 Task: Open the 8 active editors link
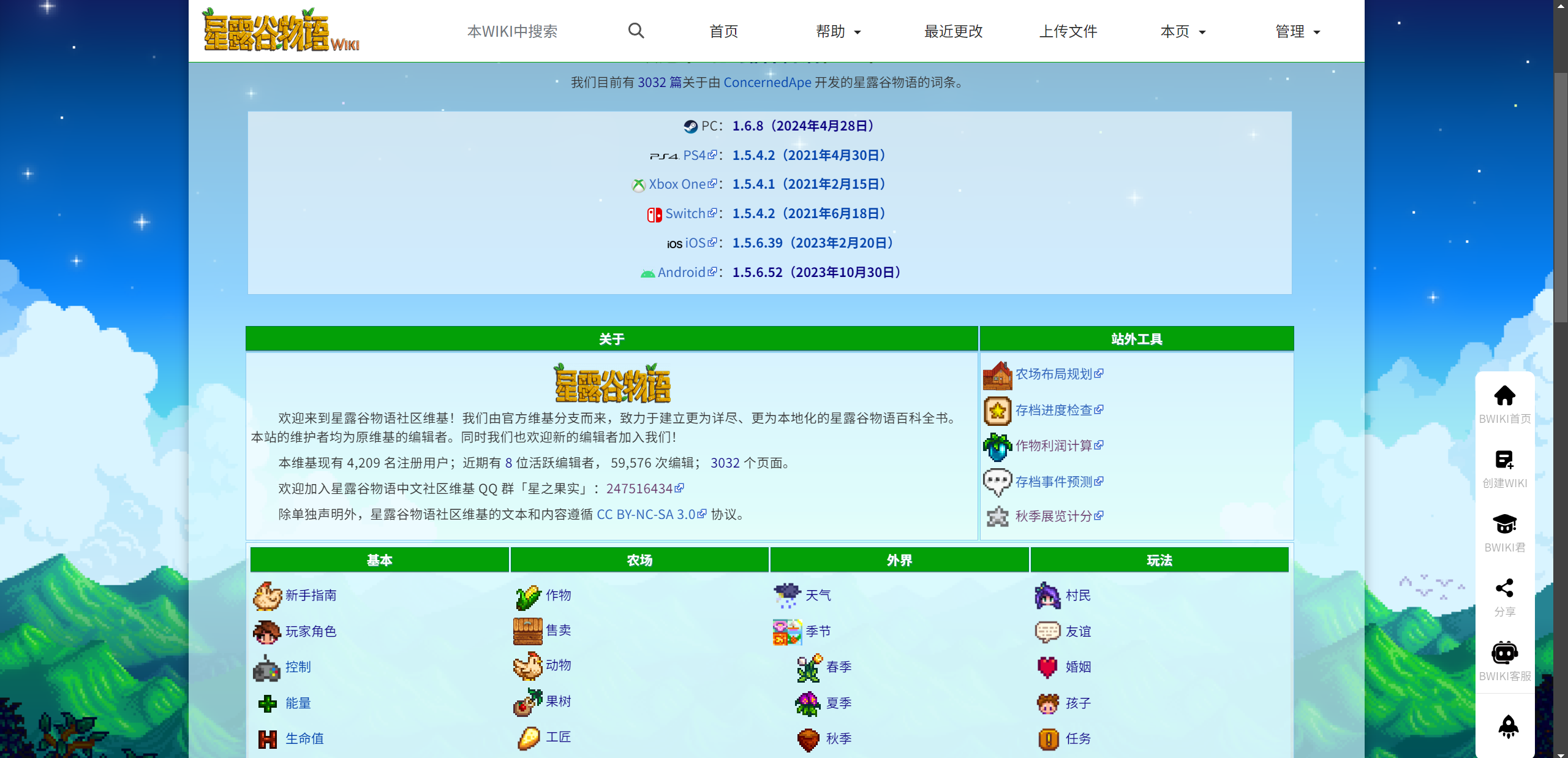pyautogui.click(x=508, y=463)
